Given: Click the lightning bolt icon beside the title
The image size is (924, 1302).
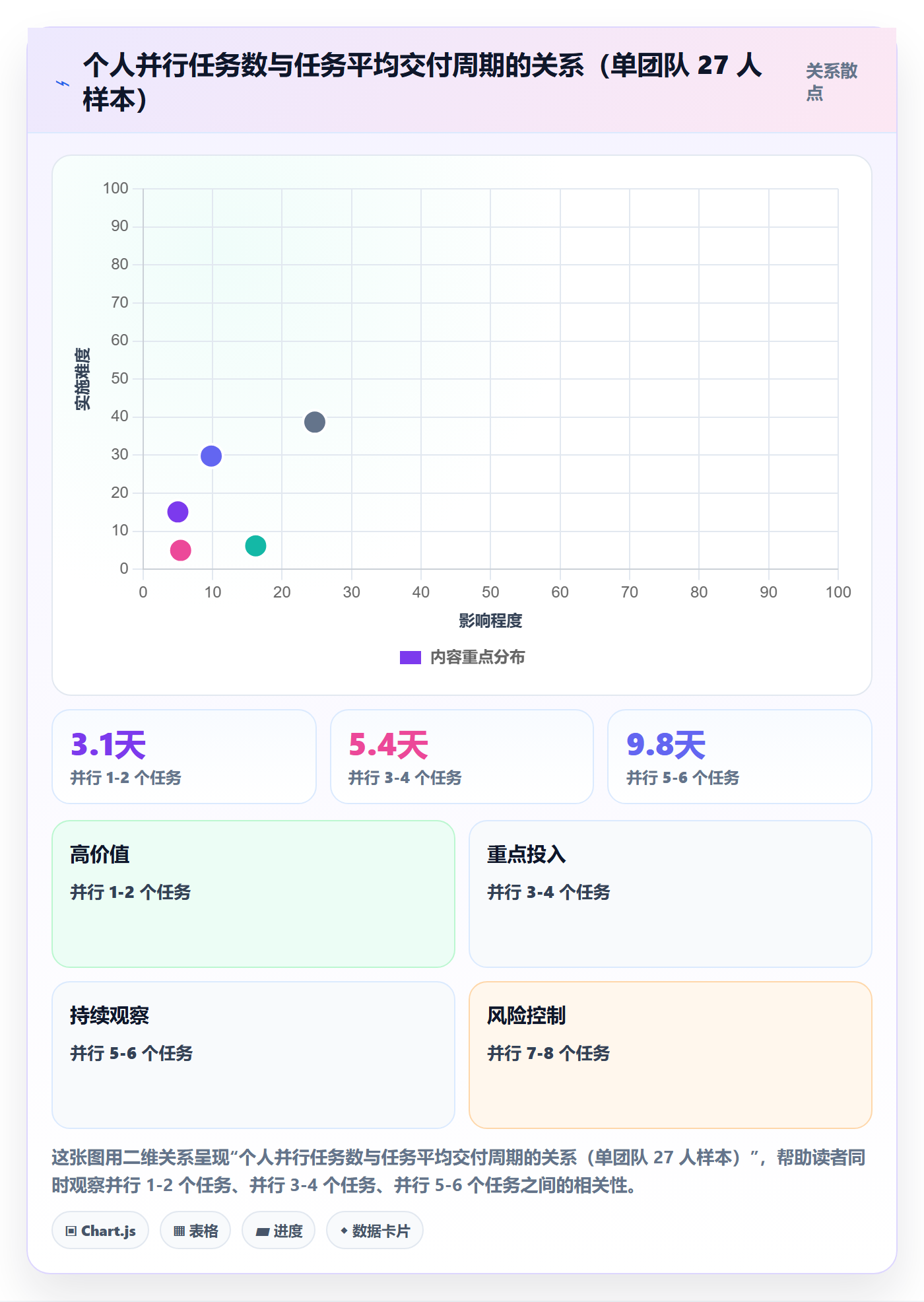Looking at the screenshot, I should tap(63, 83).
